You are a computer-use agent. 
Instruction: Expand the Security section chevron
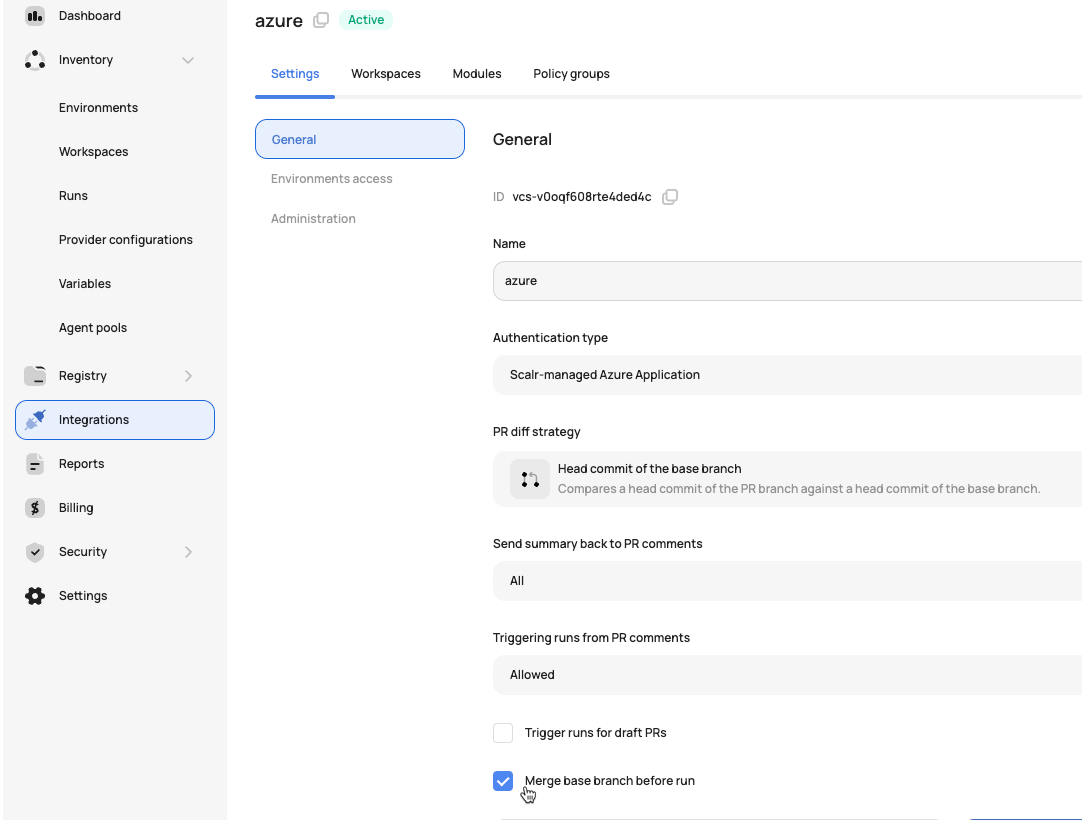tap(188, 551)
